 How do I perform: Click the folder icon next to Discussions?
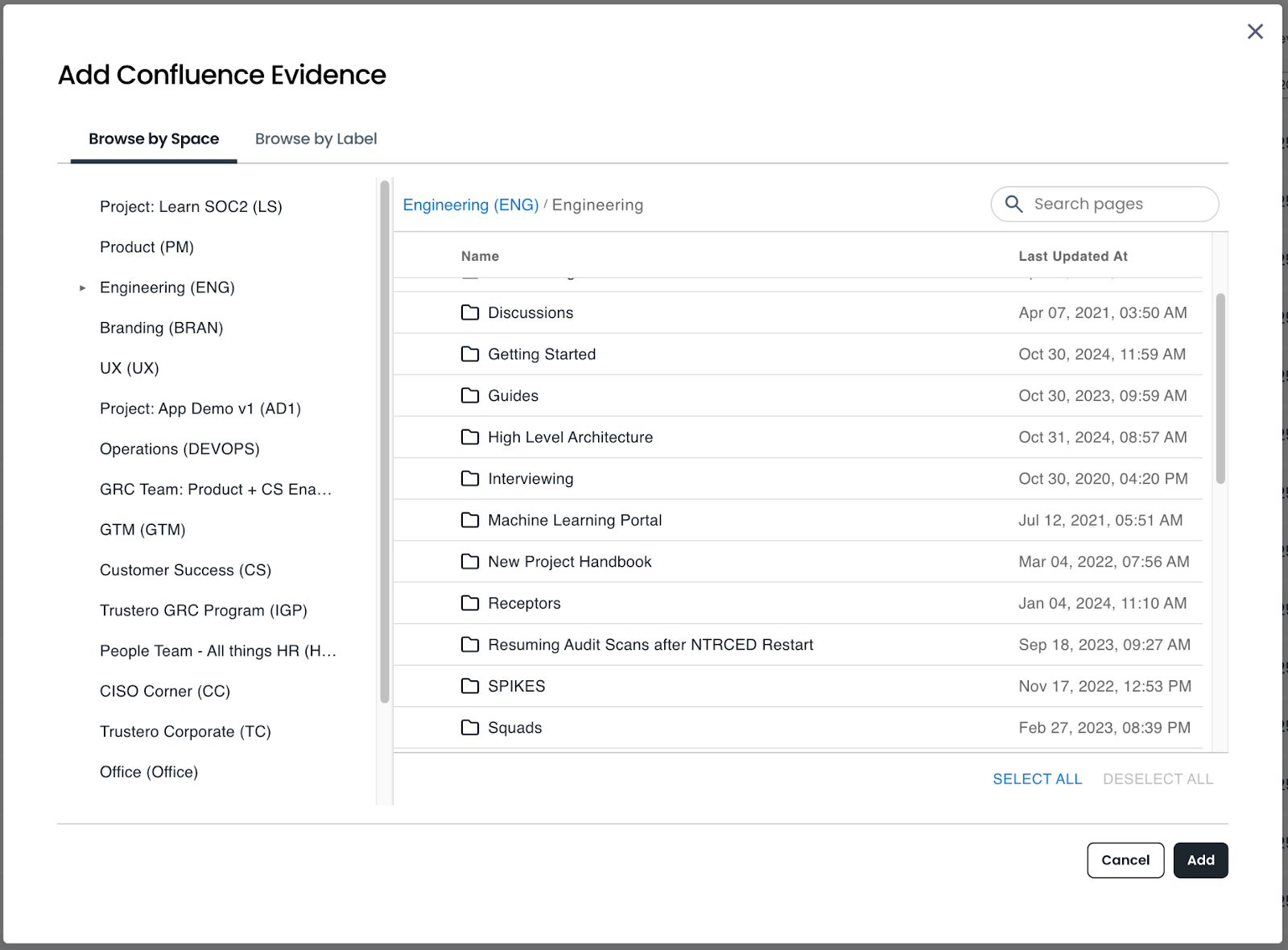coord(470,312)
